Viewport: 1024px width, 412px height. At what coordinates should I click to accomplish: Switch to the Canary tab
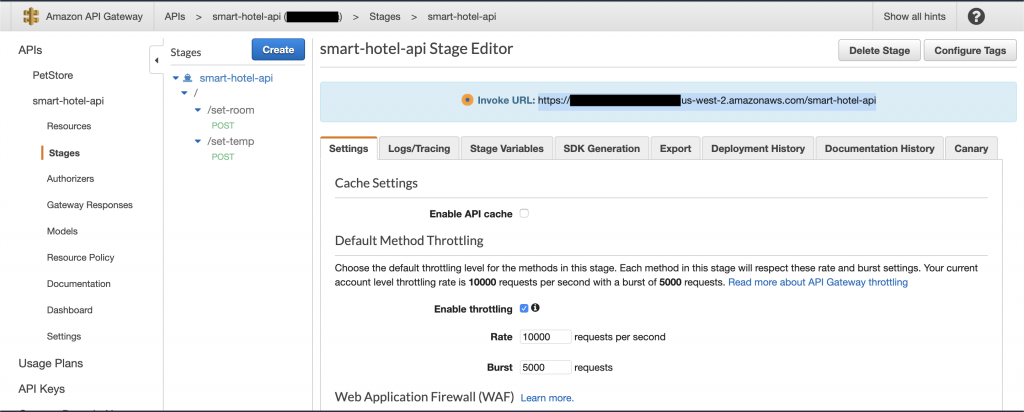point(971,148)
